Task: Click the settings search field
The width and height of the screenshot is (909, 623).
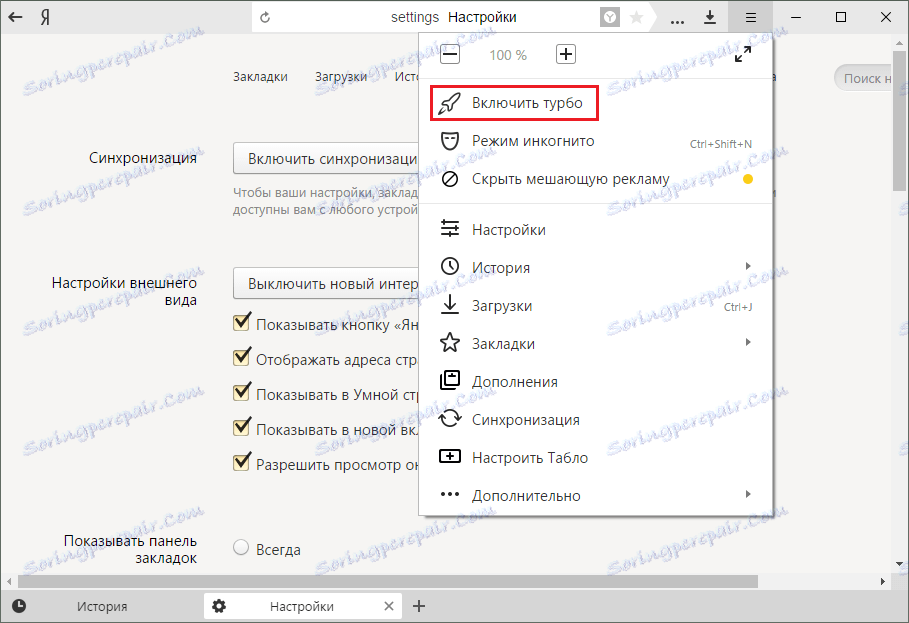Action: coord(864,78)
